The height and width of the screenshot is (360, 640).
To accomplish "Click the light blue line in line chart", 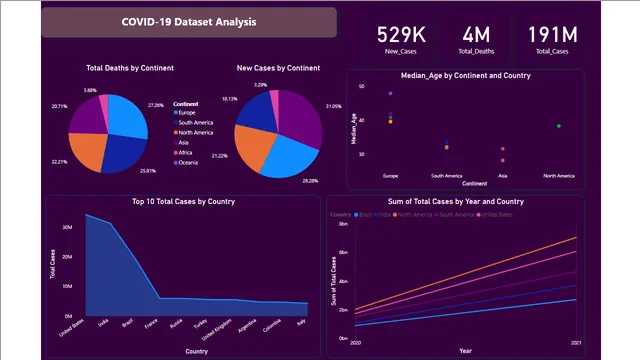I will 466,313.
